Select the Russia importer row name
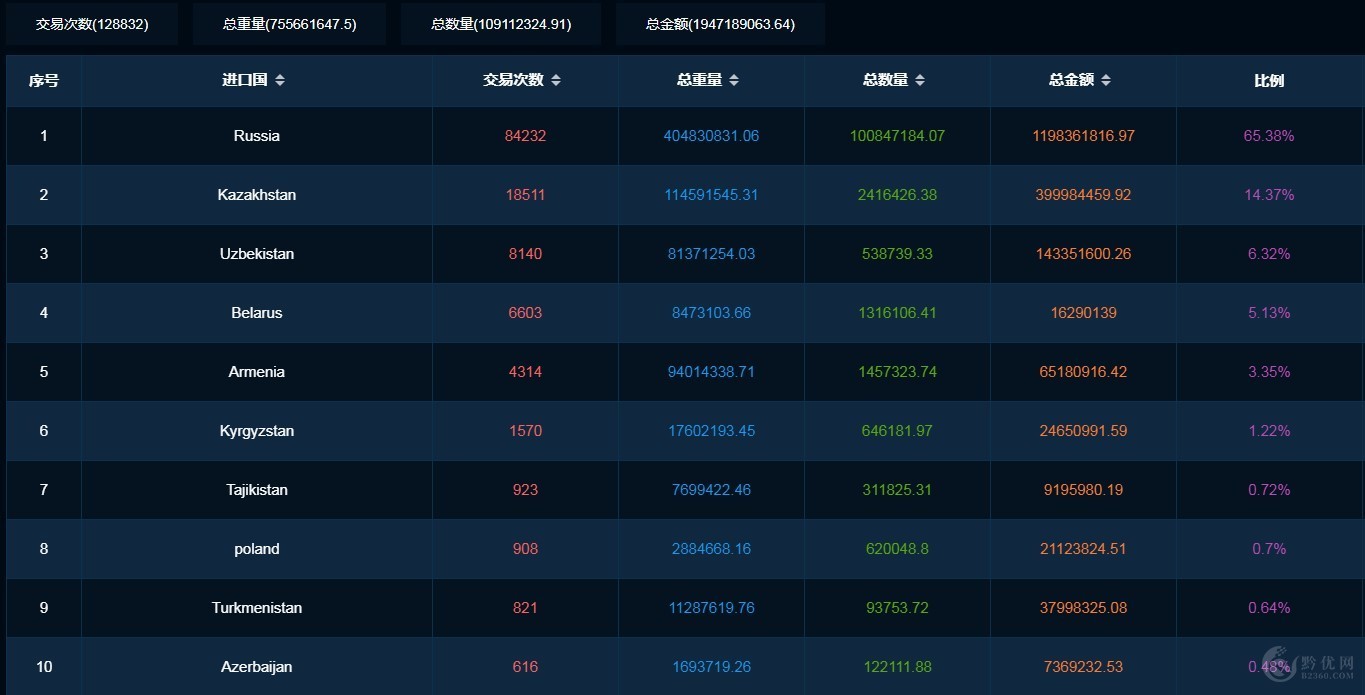Viewport: 1365px width, 695px height. coord(257,136)
